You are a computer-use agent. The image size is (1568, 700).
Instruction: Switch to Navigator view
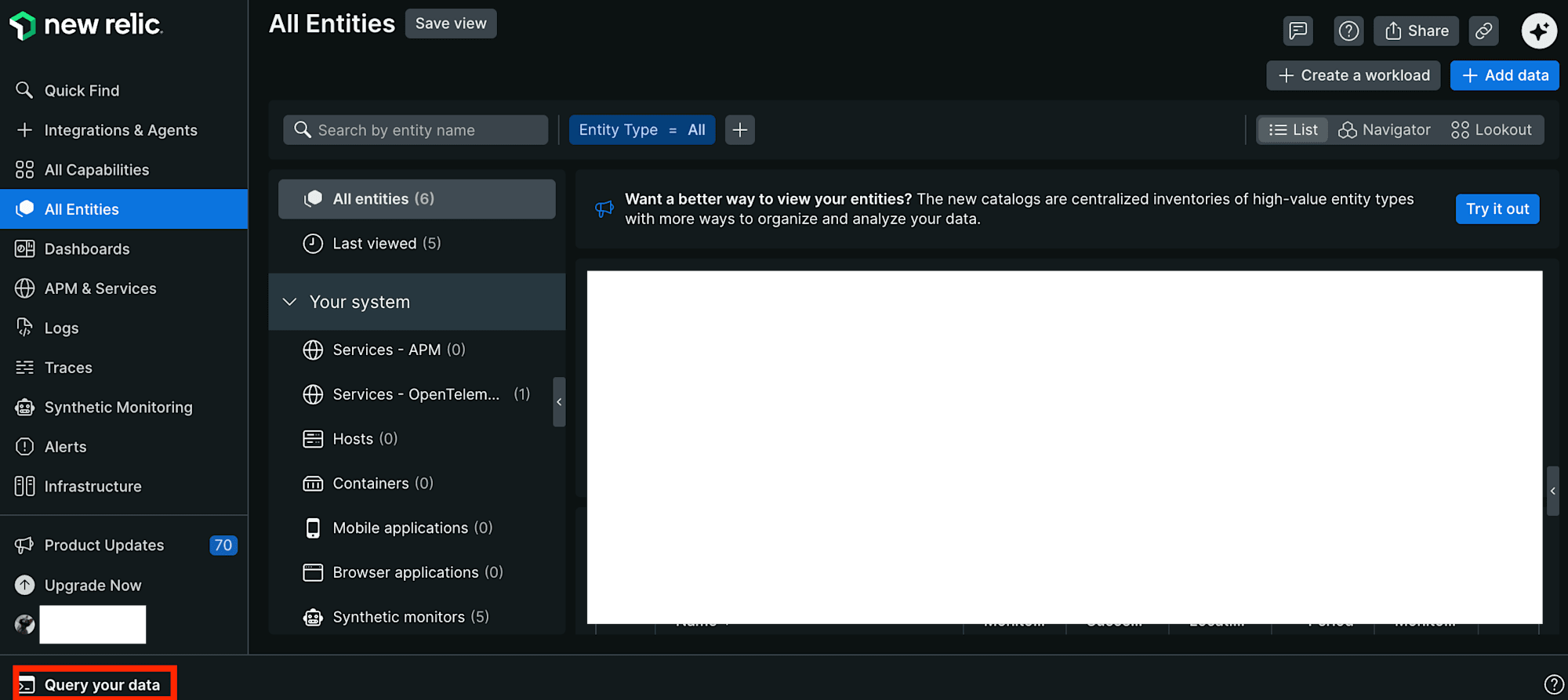point(1385,130)
